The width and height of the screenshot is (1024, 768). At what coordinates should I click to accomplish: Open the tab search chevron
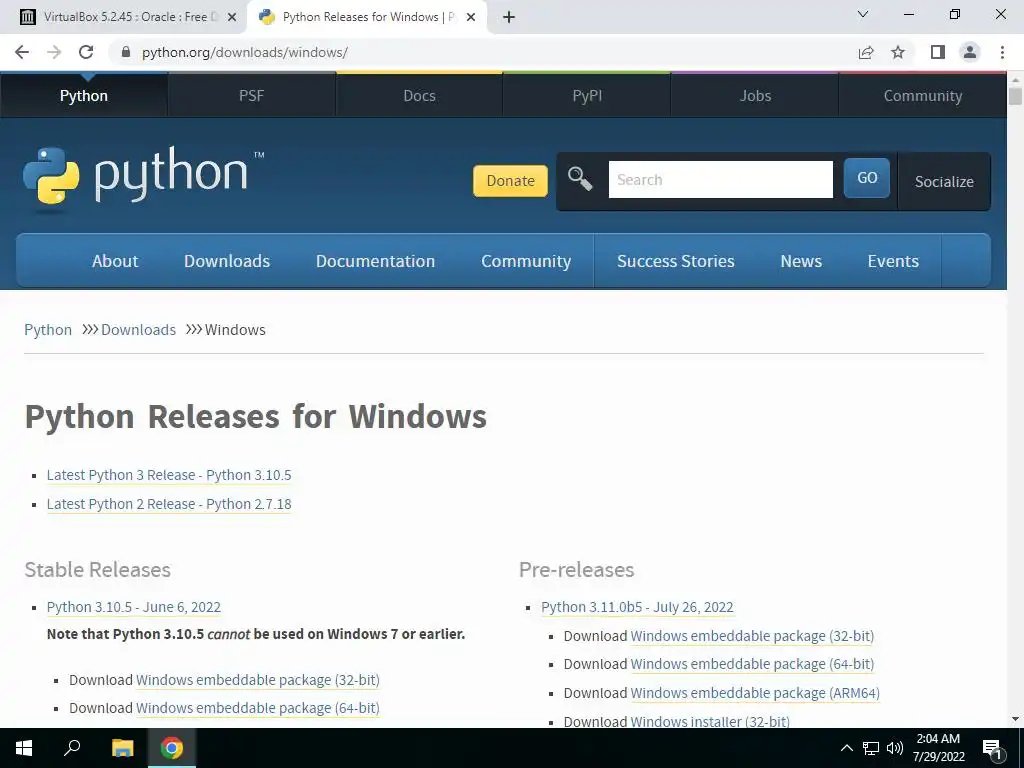coord(863,14)
